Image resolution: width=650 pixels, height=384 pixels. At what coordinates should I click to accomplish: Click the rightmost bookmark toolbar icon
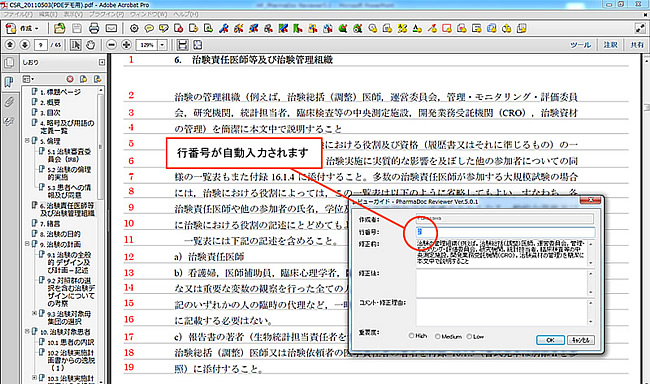click(x=97, y=79)
